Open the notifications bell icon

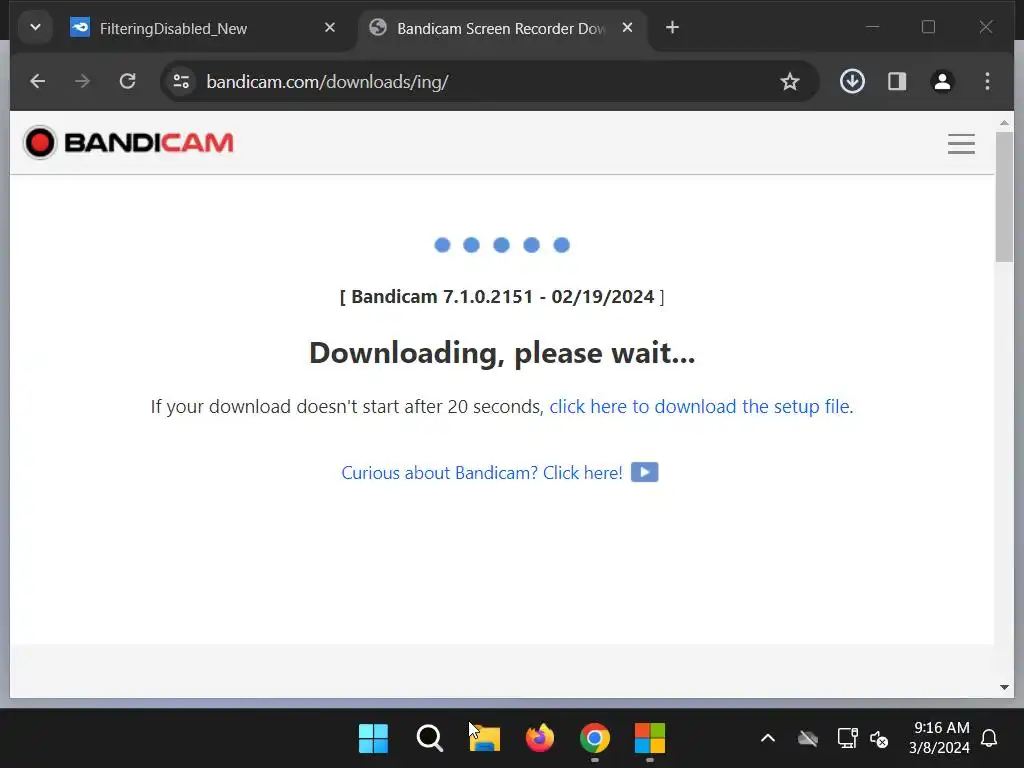click(x=989, y=739)
